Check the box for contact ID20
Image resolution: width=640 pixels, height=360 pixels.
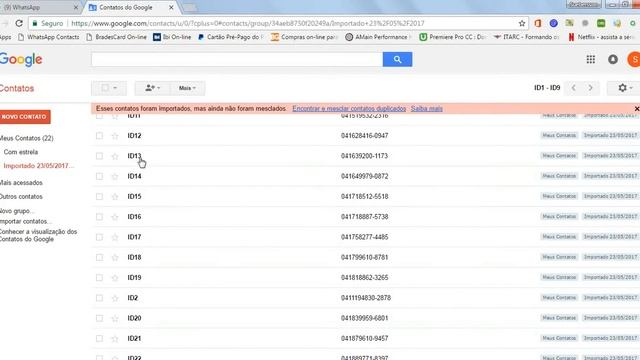point(99,318)
